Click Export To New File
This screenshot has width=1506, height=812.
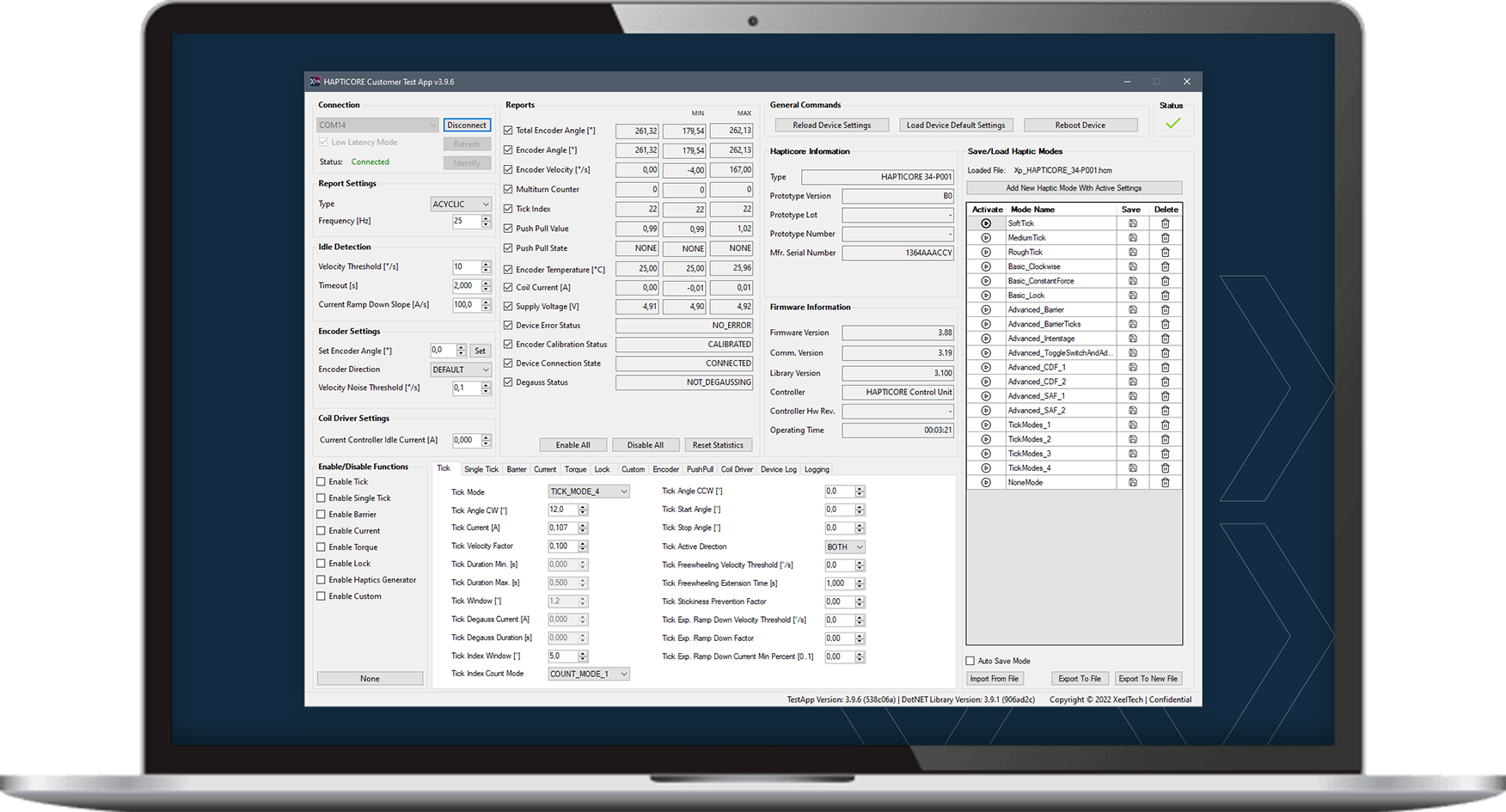[x=1148, y=679]
